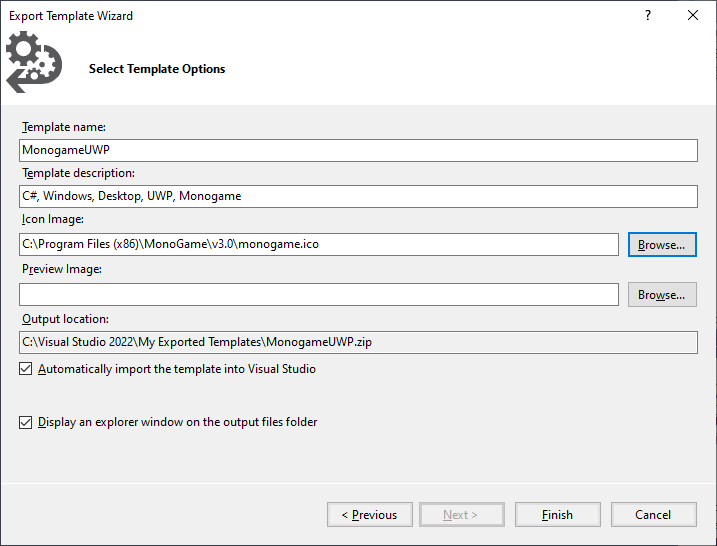Click the greyed-out Next button

(462, 514)
